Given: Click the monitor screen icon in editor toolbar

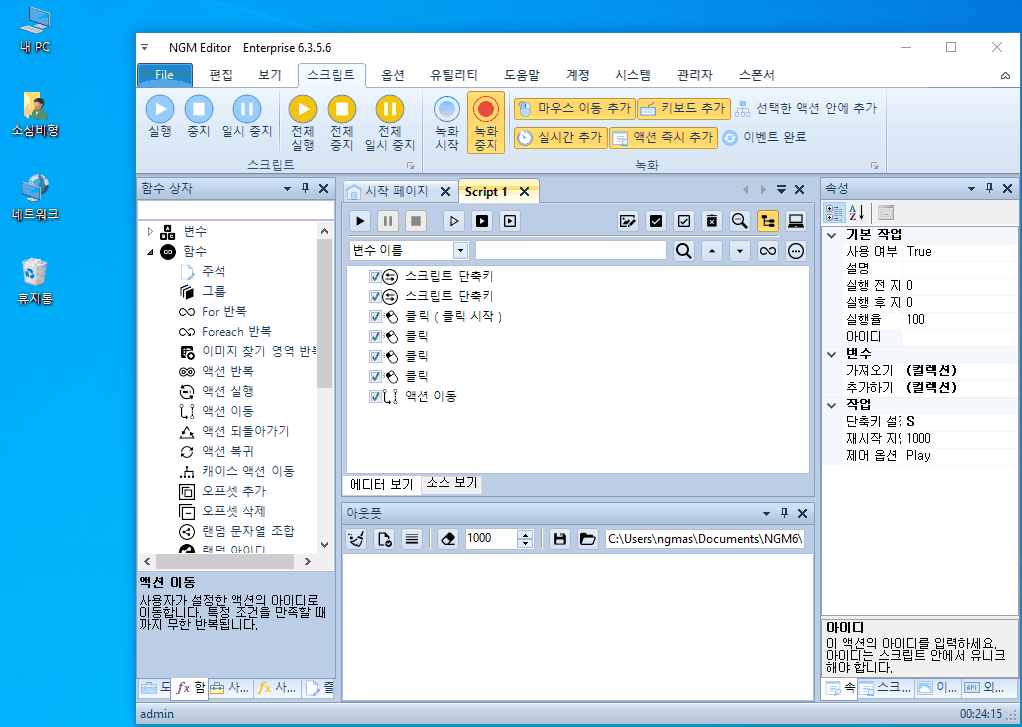Looking at the screenshot, I should pyautogui.click(x=796, y=221).
